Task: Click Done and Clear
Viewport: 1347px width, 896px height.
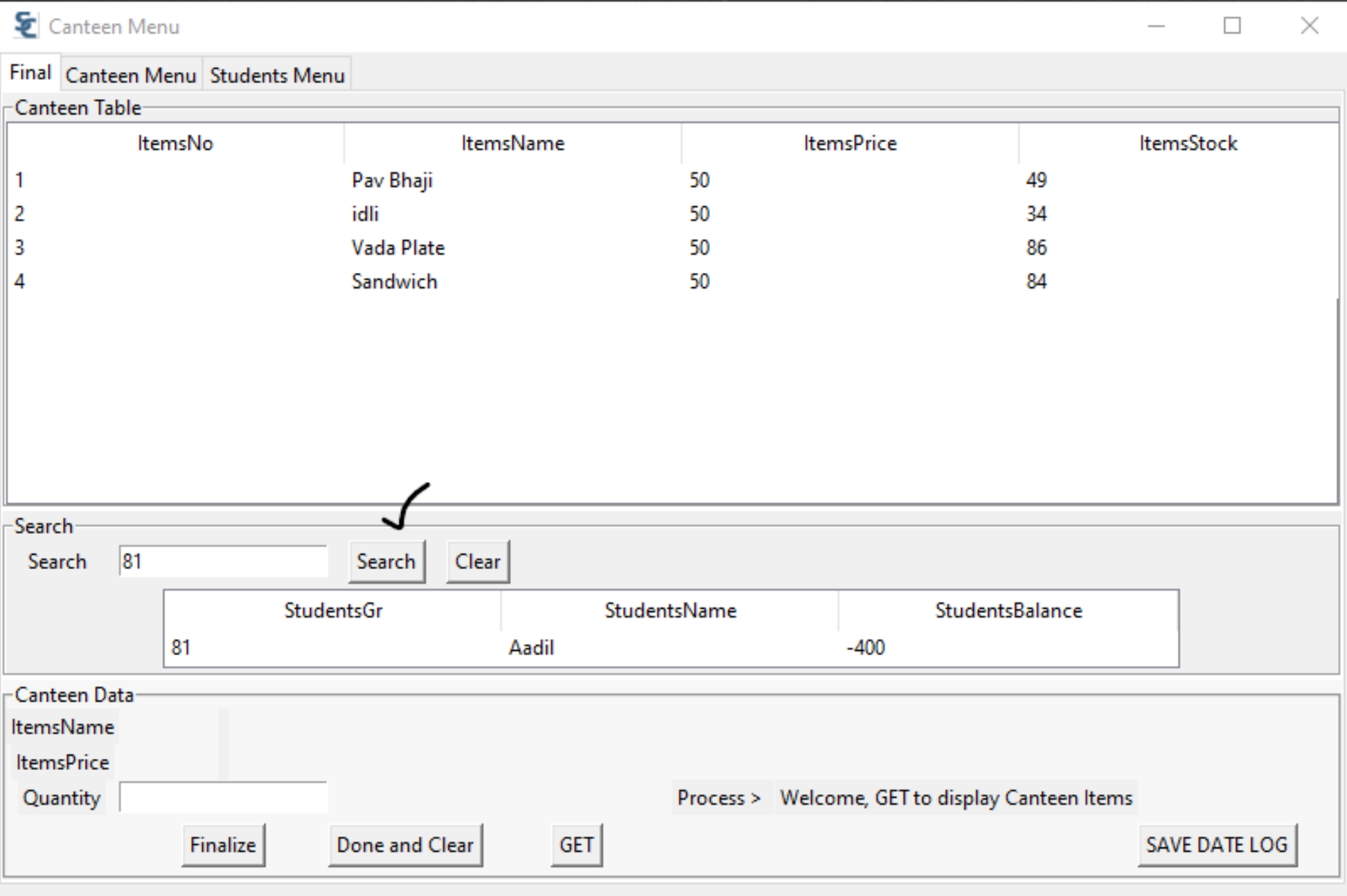Action: (x=405, y=845)
